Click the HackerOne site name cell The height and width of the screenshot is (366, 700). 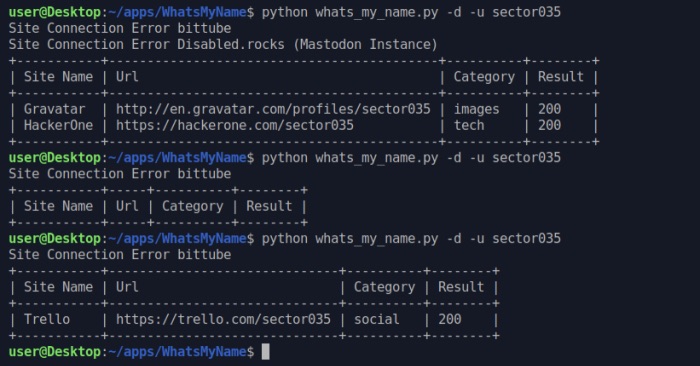pos(58,125)
